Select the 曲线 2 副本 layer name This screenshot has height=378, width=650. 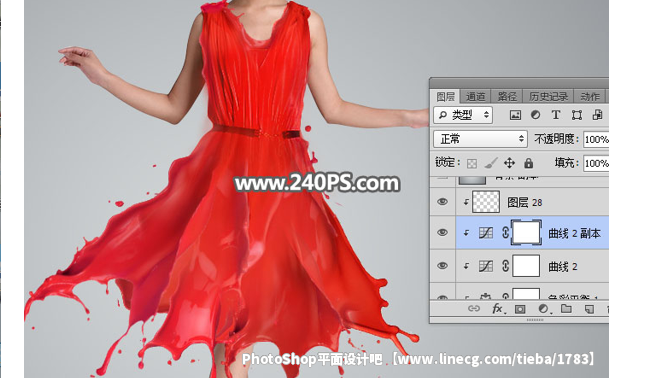tap(574, 233)
